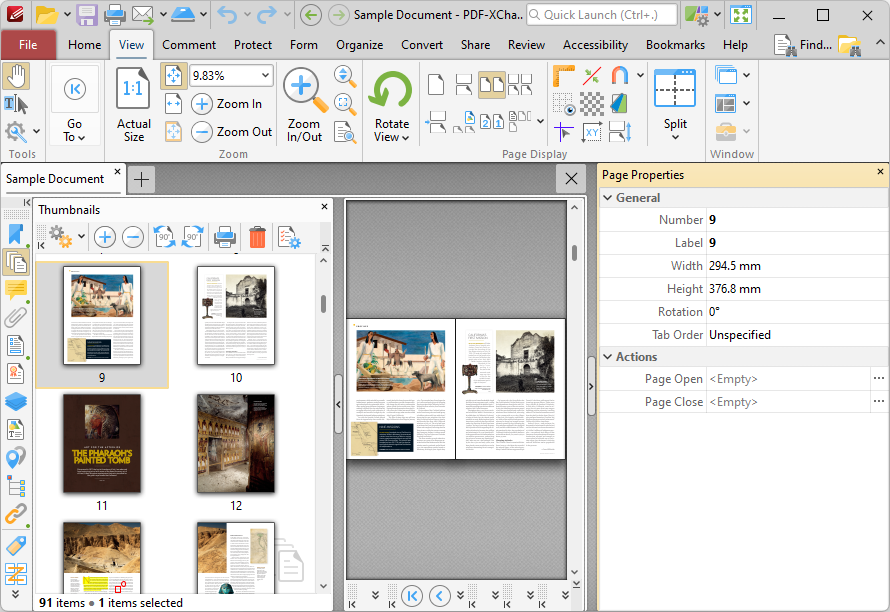
Task: Click the Fit Page icon
Action: [174, 76]
